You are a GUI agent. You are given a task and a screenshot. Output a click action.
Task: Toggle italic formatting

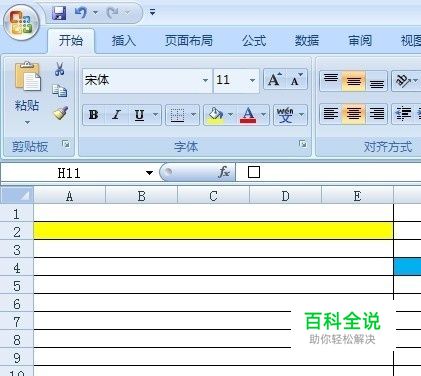pyautogui.click(x=116, y=115)
